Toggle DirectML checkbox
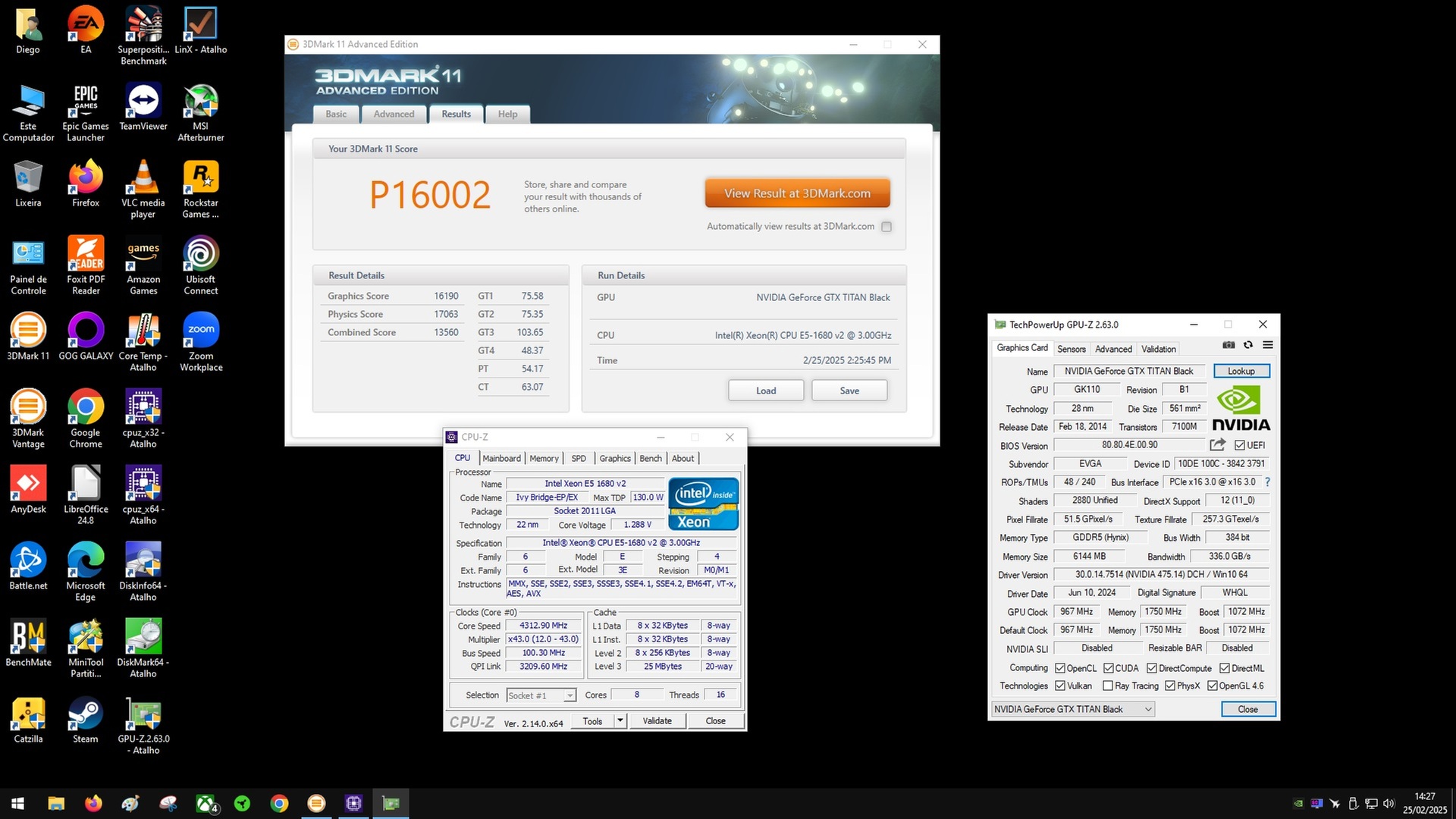1456x819 pixels. click(x=1225, y=668)
